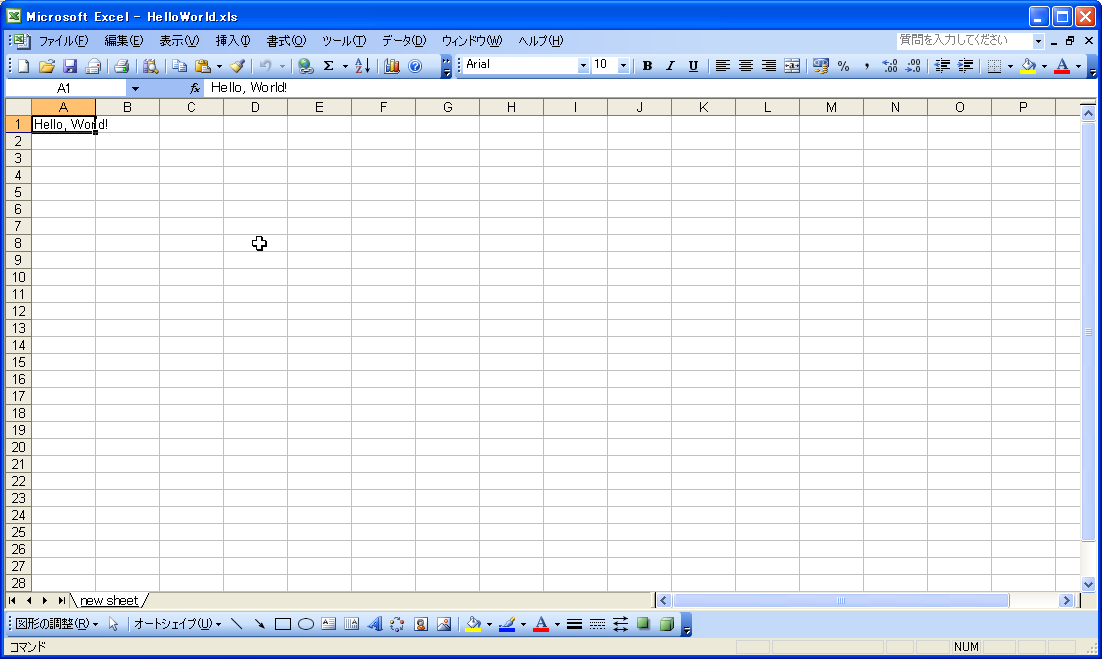Click the fx insert function button
The width and height of the screenshot is (1102, 659).
tap(195, 89)
